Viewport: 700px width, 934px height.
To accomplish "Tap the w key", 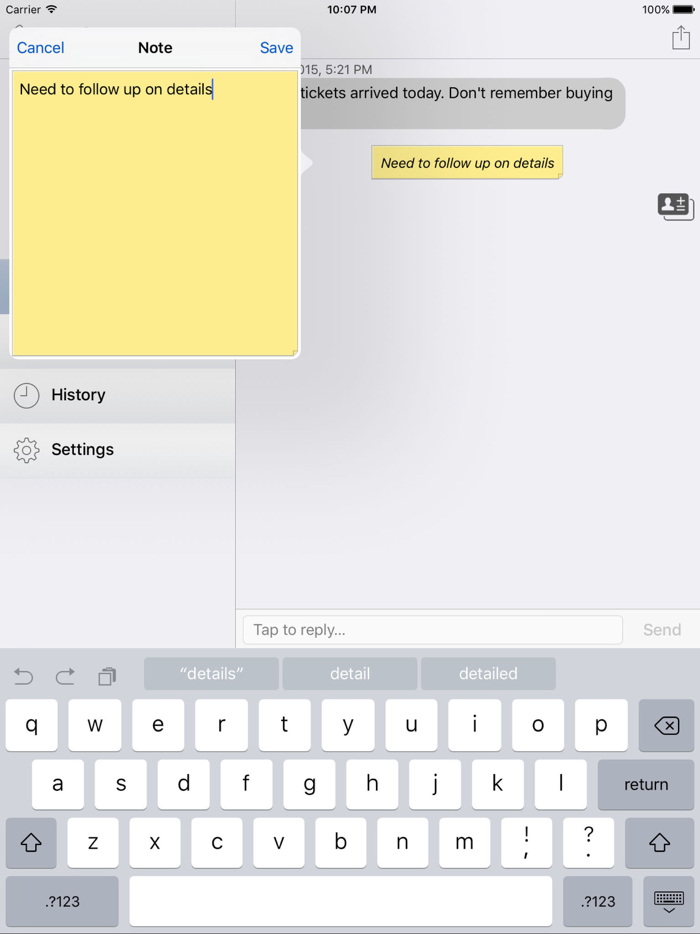I will (x=95, y=725).
